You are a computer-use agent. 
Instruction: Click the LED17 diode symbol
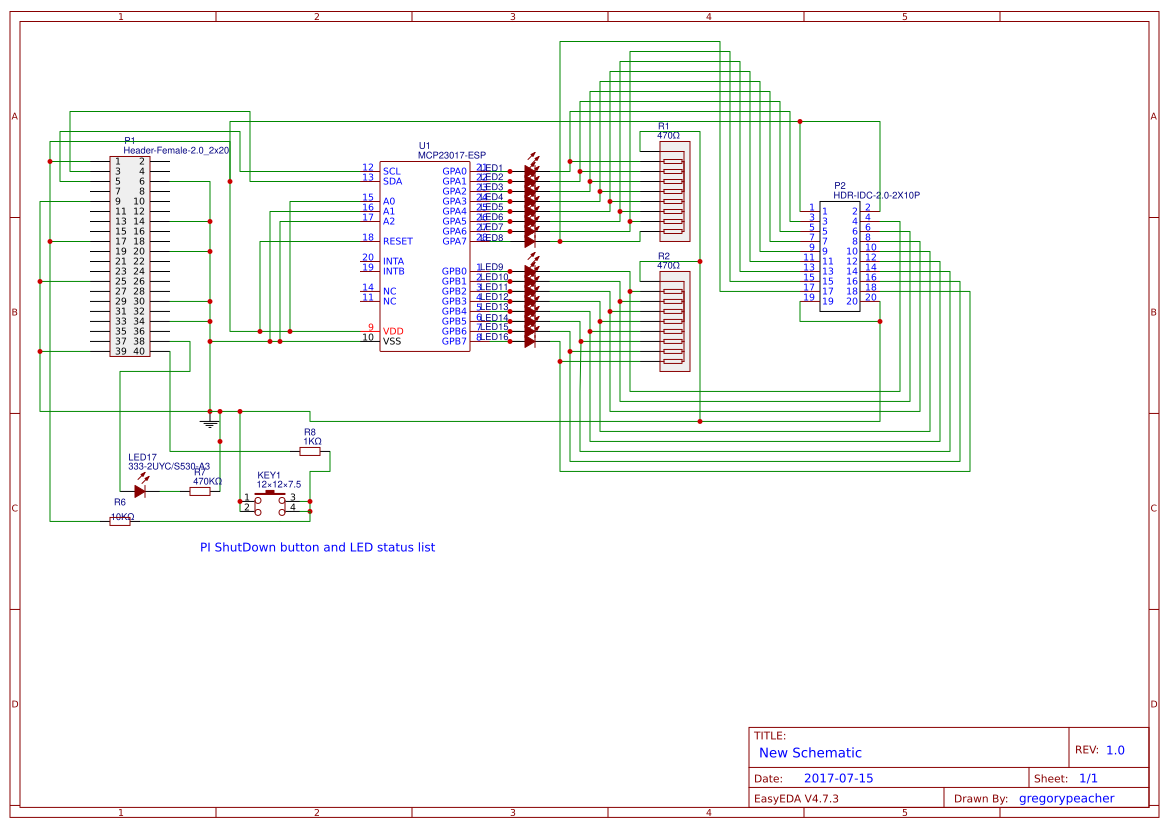tap(140, 491)
